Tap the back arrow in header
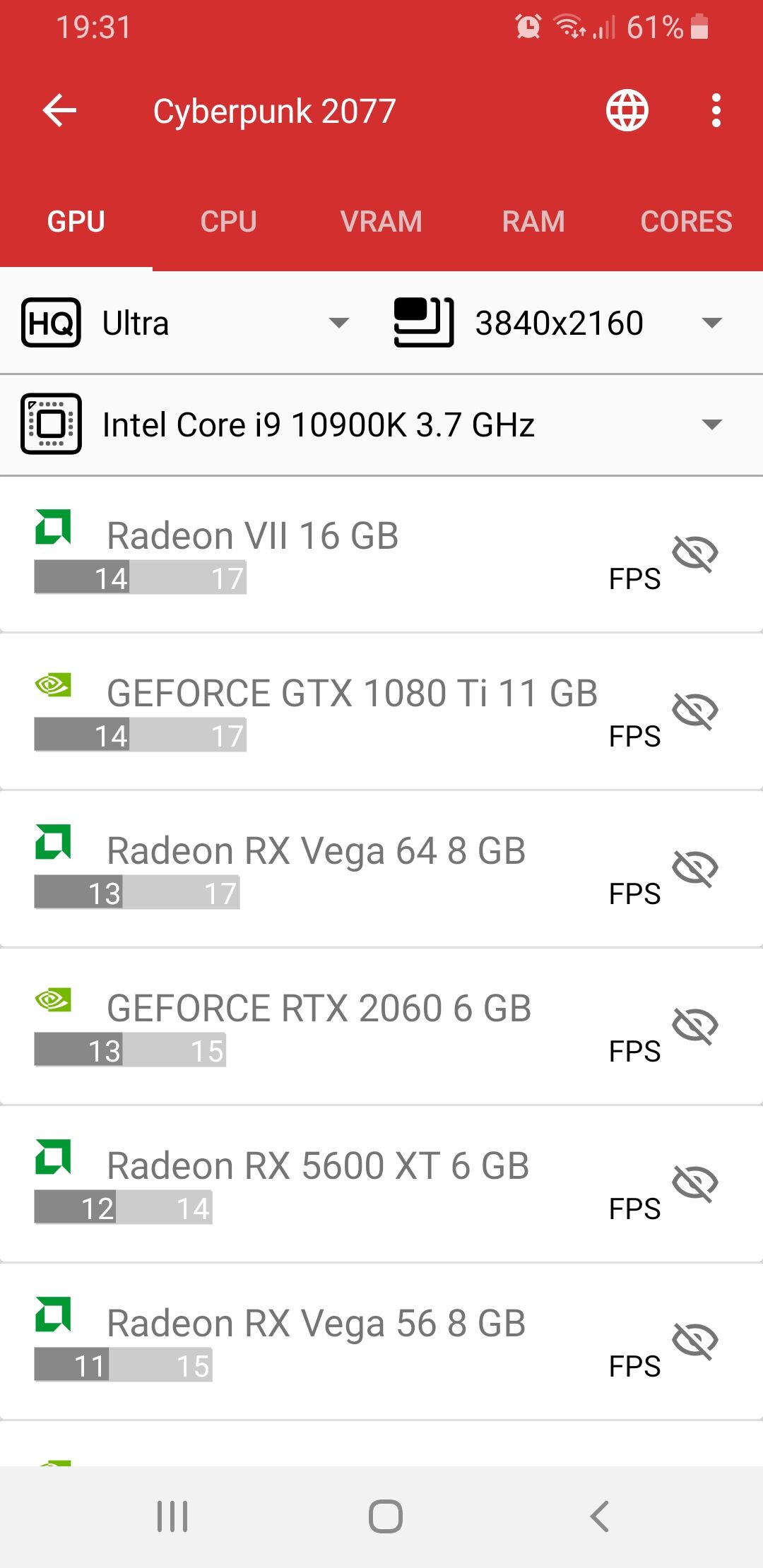This screenshot has height=1568, width=763. tap(59, 111)
